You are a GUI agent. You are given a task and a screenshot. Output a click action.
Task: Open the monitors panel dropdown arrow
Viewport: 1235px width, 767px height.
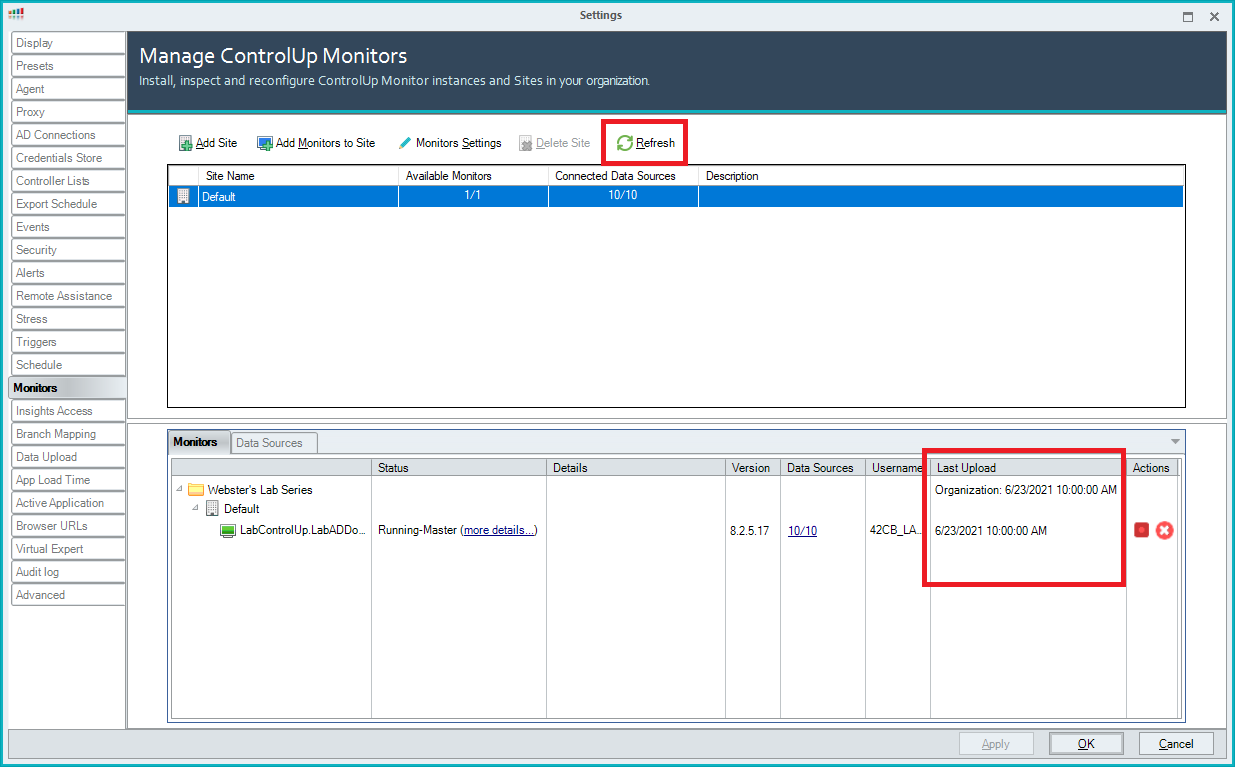pyautogui.click(x=1175, y=441)
